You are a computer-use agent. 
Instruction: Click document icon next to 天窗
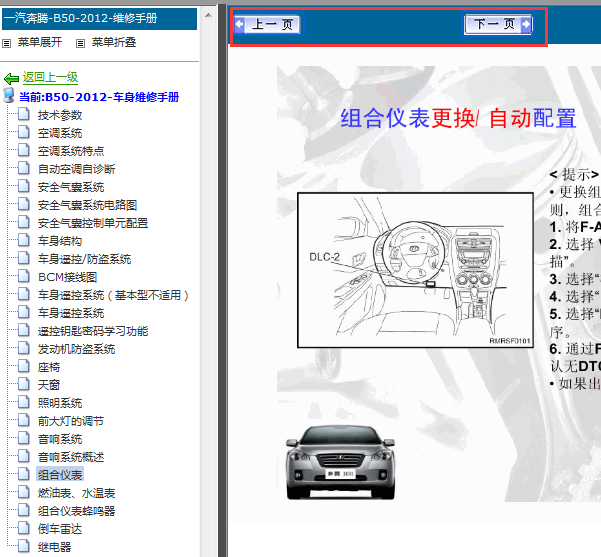point(24,384)
